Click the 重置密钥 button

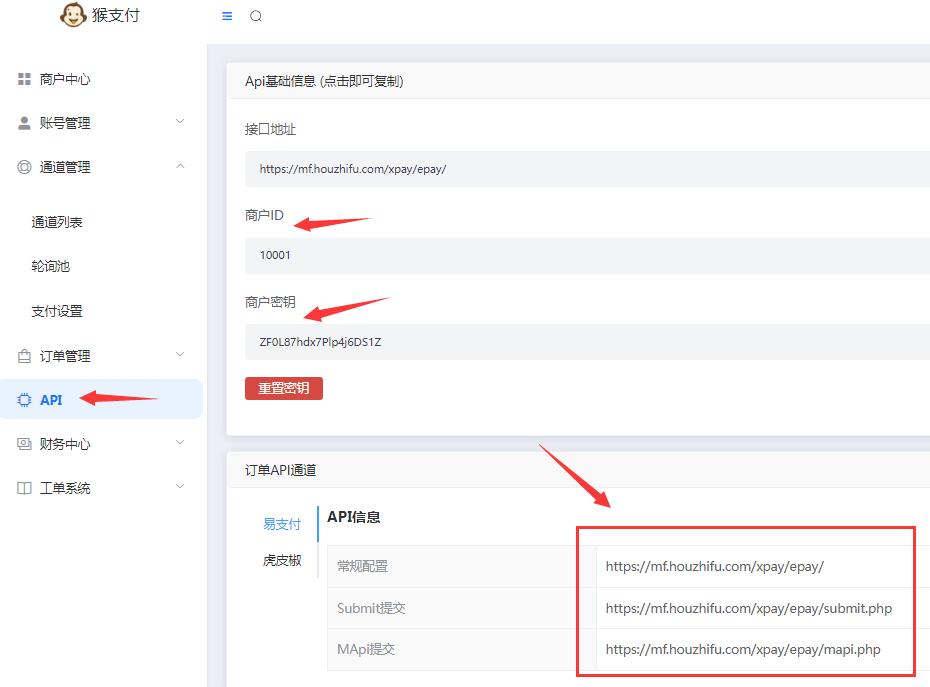(x=284, y=389)
